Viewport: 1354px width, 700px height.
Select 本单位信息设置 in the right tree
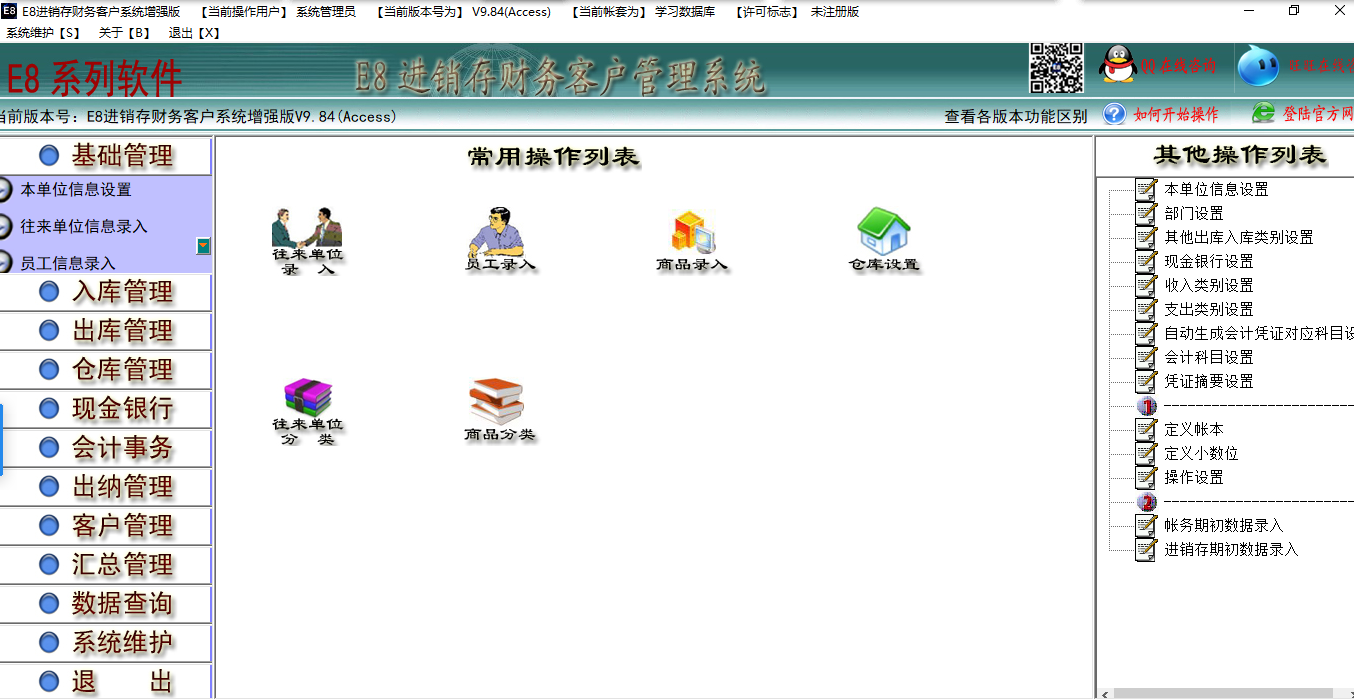(1216, 189)
